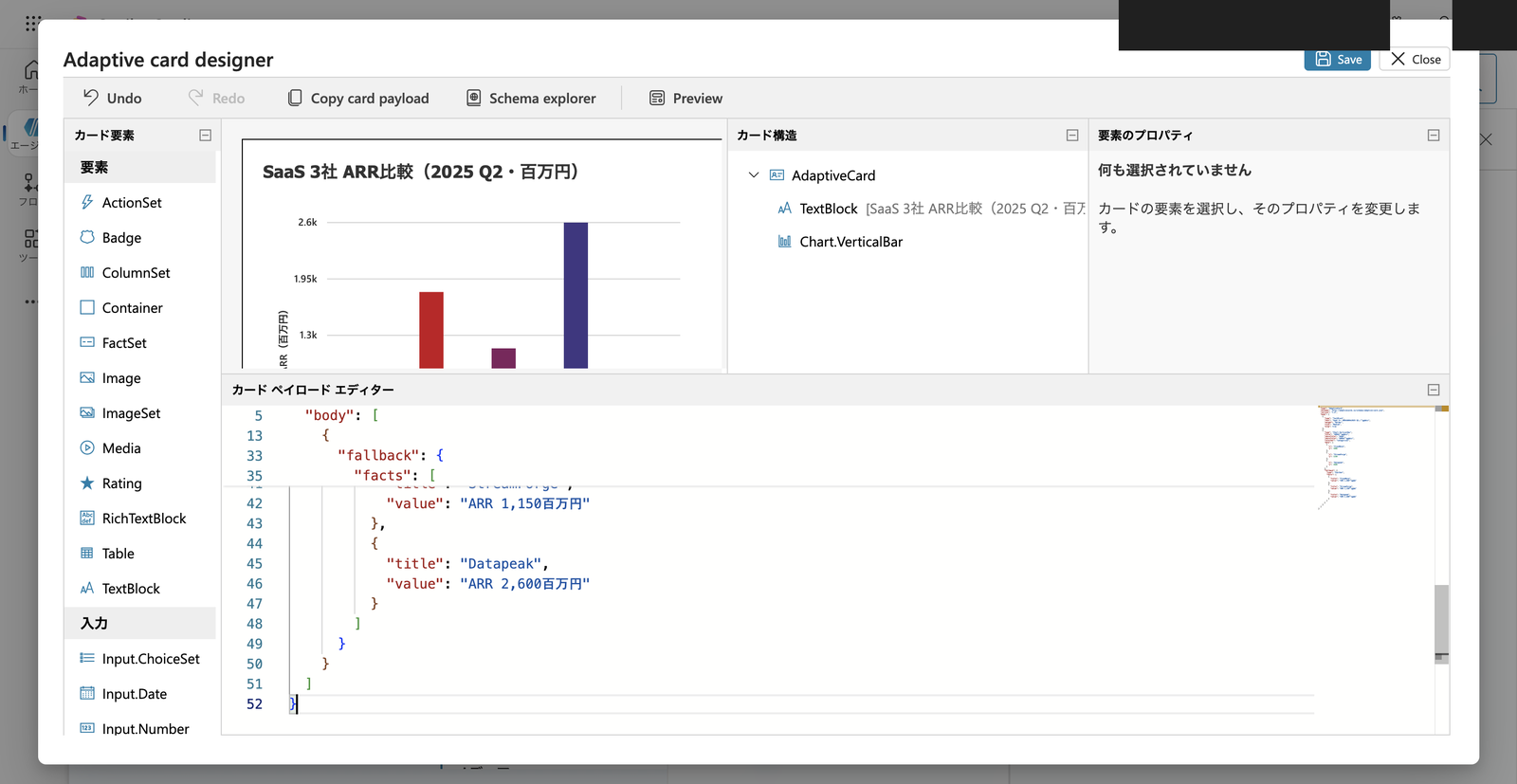The image size is (1517, 784).
Task: Copy card payload to clipboard
Action: tap(358, 98)
